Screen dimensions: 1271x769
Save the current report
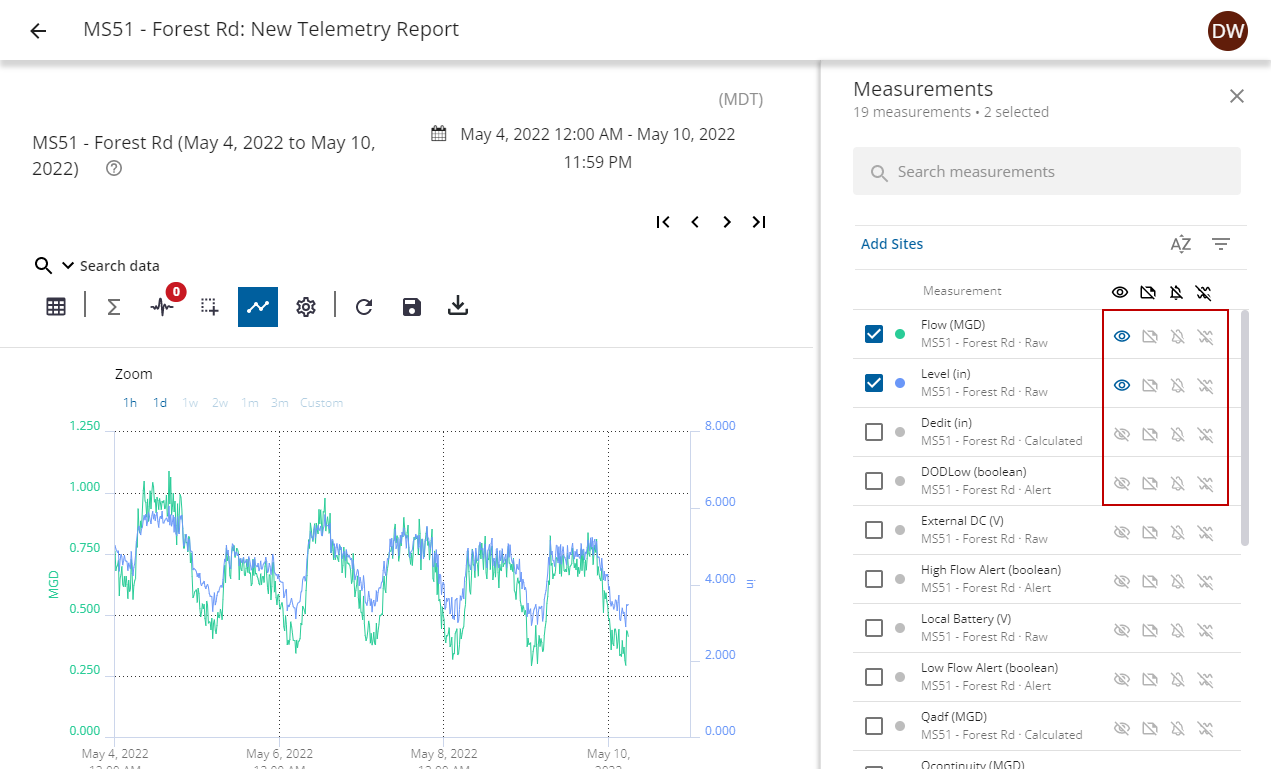coord(411,306)
